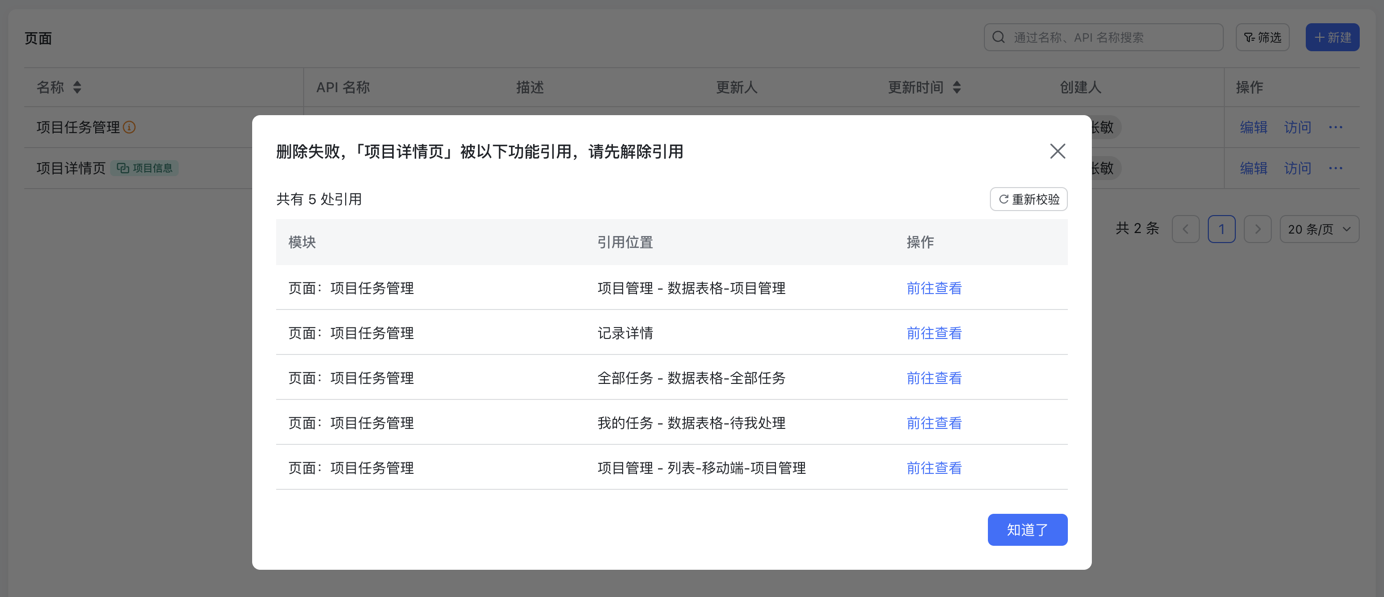The image size is (1384, 597).
Task: Click 前往查看 for 记录详情 row
Action: pos(934,333)
